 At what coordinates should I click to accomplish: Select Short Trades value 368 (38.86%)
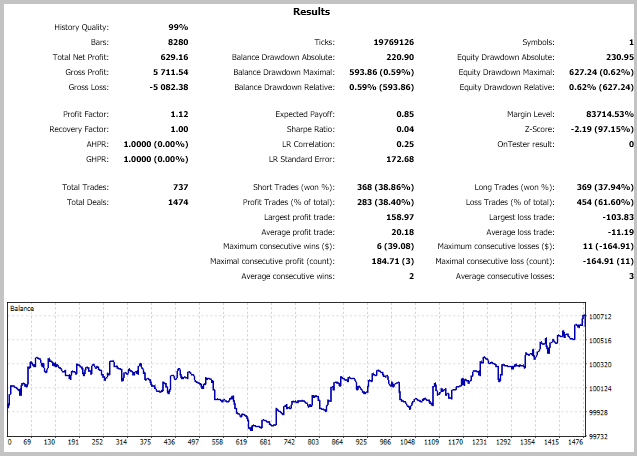tap(386, 187)
